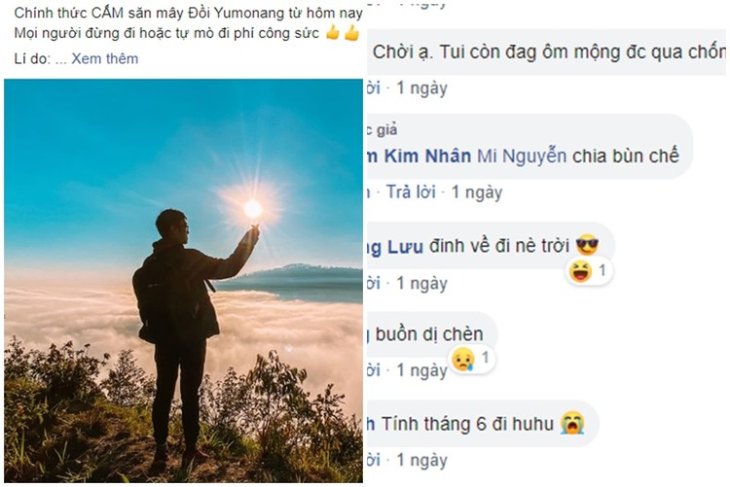This screenshot has height=487, width=730.
Task: View sad reaction on buồn dị chèn comment
Action: (471, 359)
